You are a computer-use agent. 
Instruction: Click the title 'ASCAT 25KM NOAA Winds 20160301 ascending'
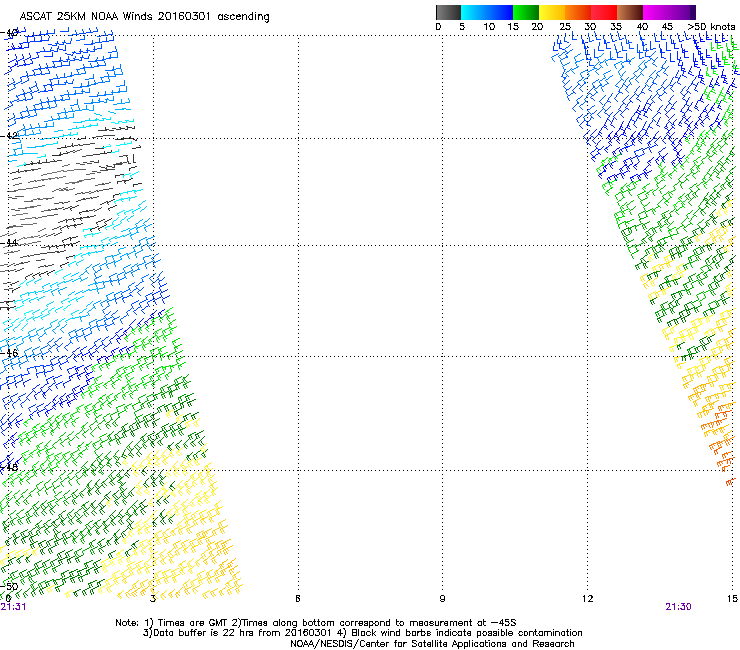coord(144,17)
